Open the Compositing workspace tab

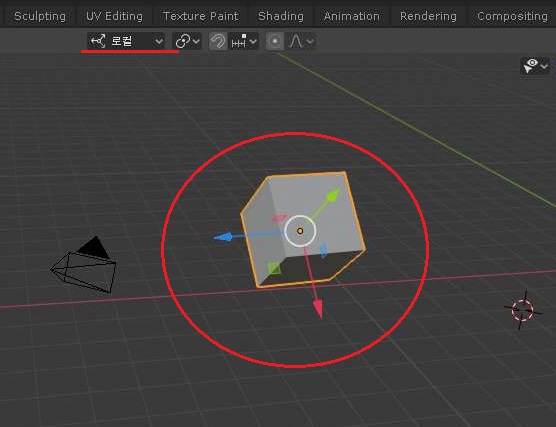pos(512,16)
